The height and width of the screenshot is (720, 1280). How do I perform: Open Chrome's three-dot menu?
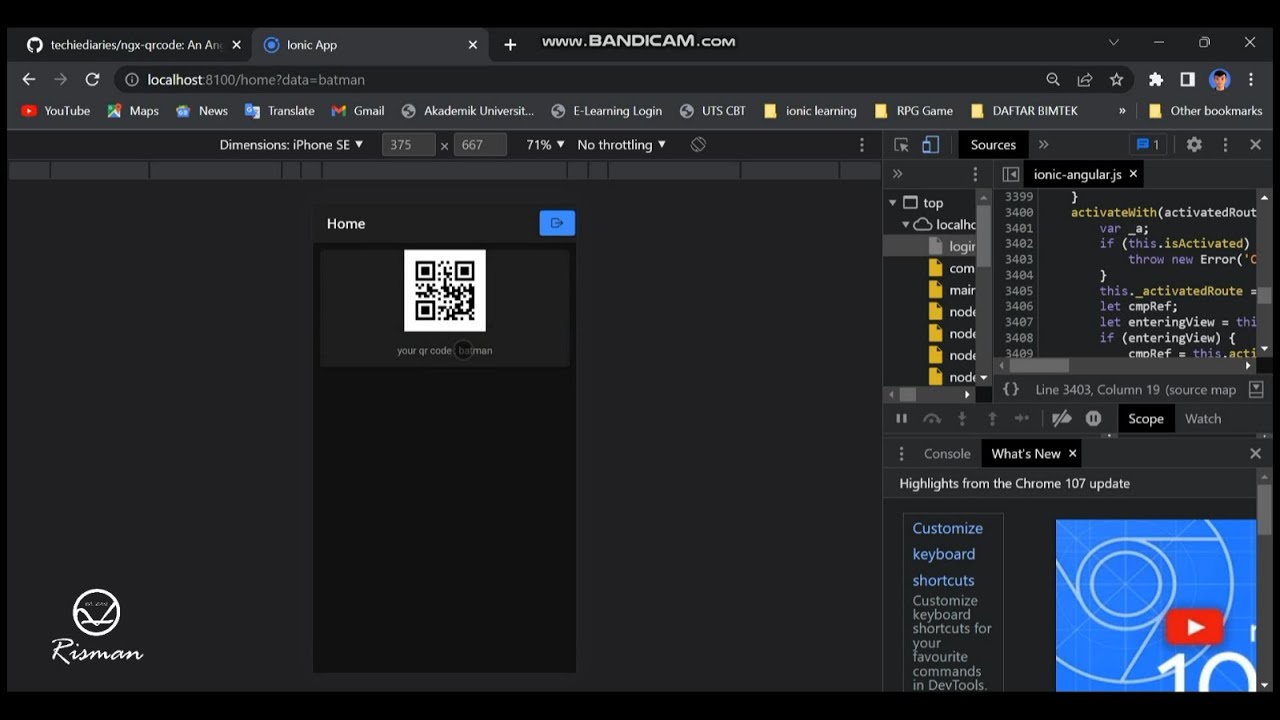(1251, 80)
